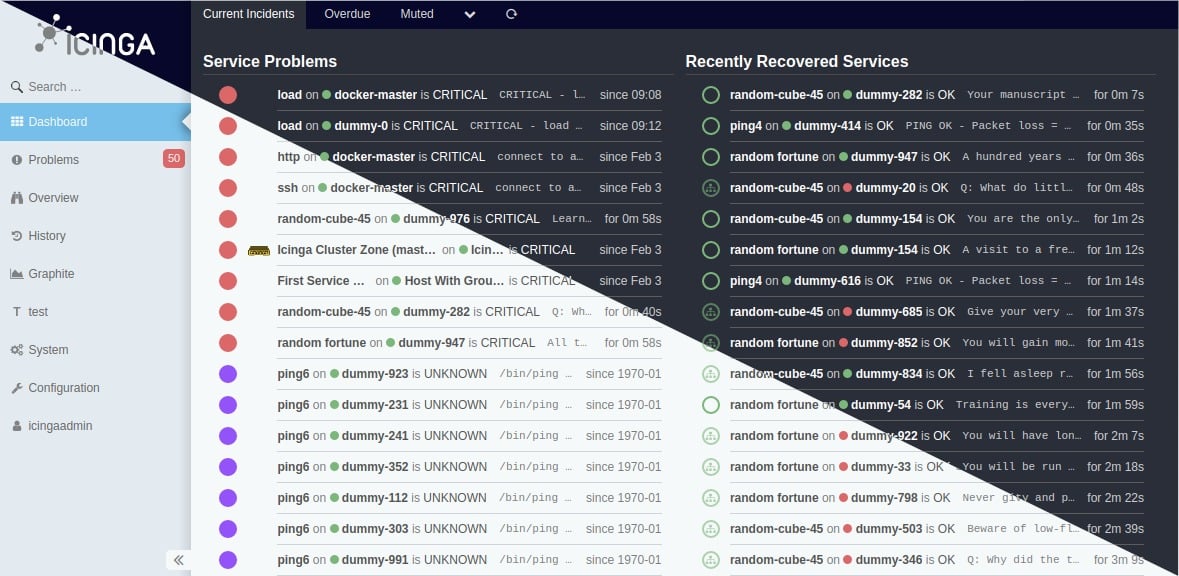Switch to the Overdue tab
The height and width of the screenshot is (576, 1179).
[x=347, y=14]
